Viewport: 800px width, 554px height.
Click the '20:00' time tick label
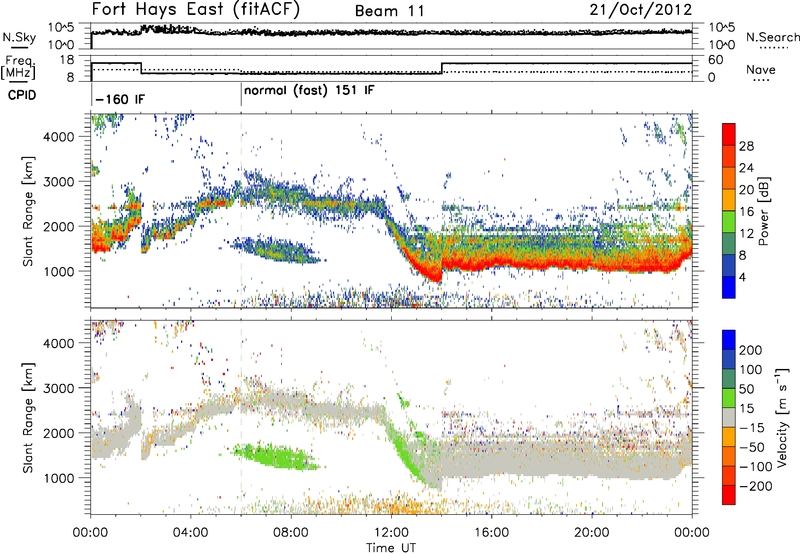click(591, 533)
